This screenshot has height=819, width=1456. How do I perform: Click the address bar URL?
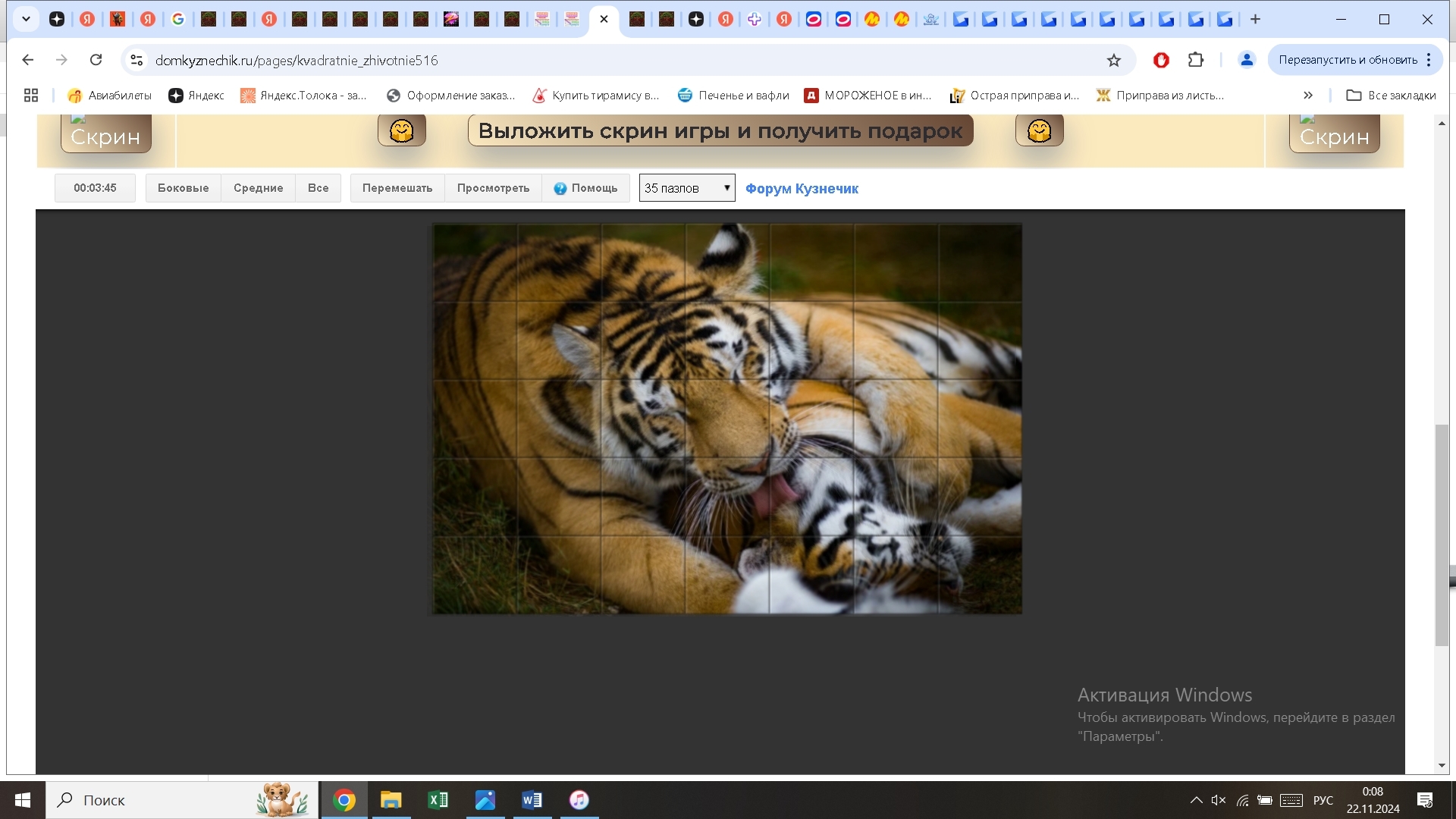tap(297, 60)
